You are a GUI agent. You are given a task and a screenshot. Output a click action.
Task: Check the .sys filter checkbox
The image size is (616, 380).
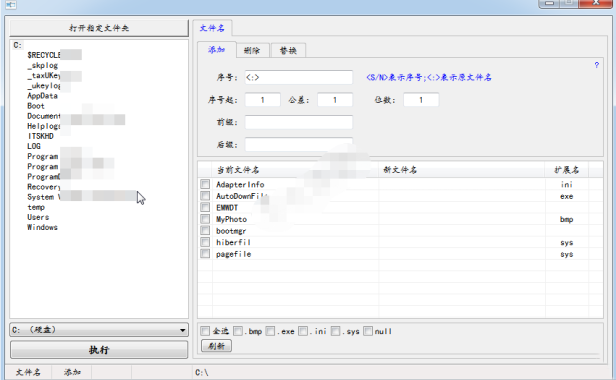[x=335, y=331]
